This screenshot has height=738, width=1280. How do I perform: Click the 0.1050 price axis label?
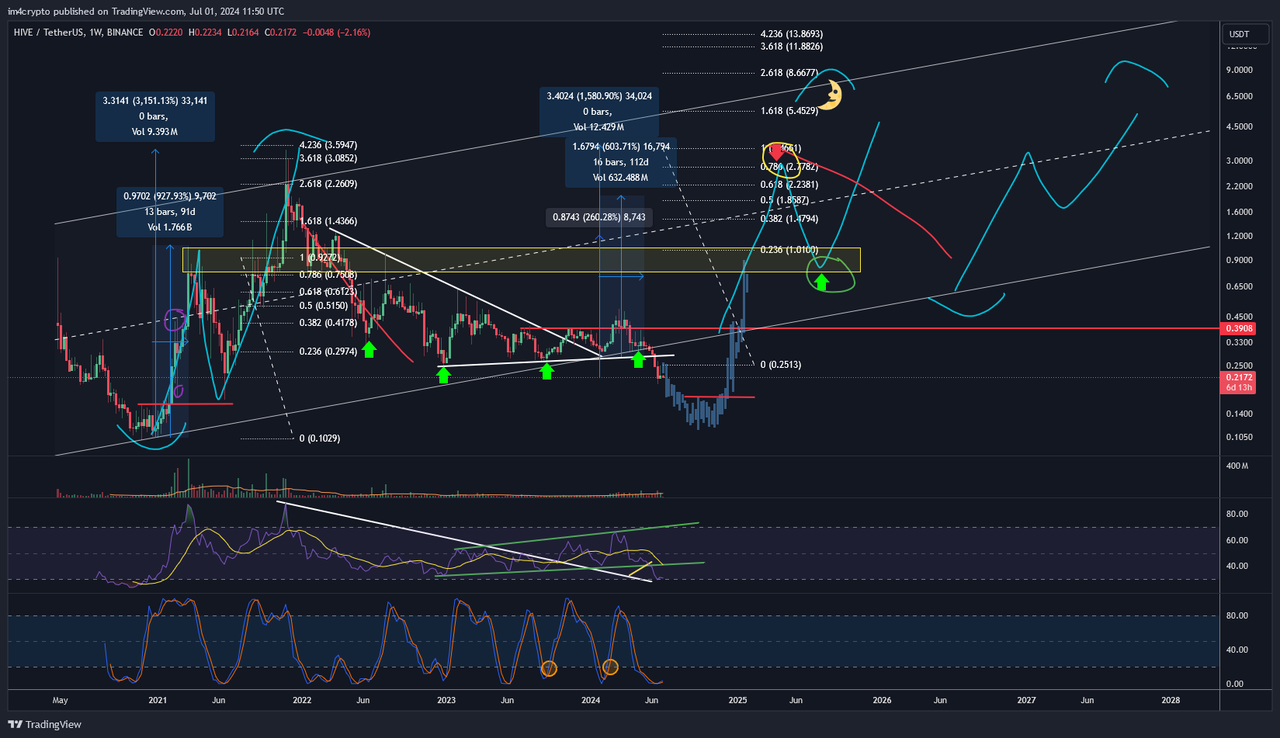(x=1241, y=437)
